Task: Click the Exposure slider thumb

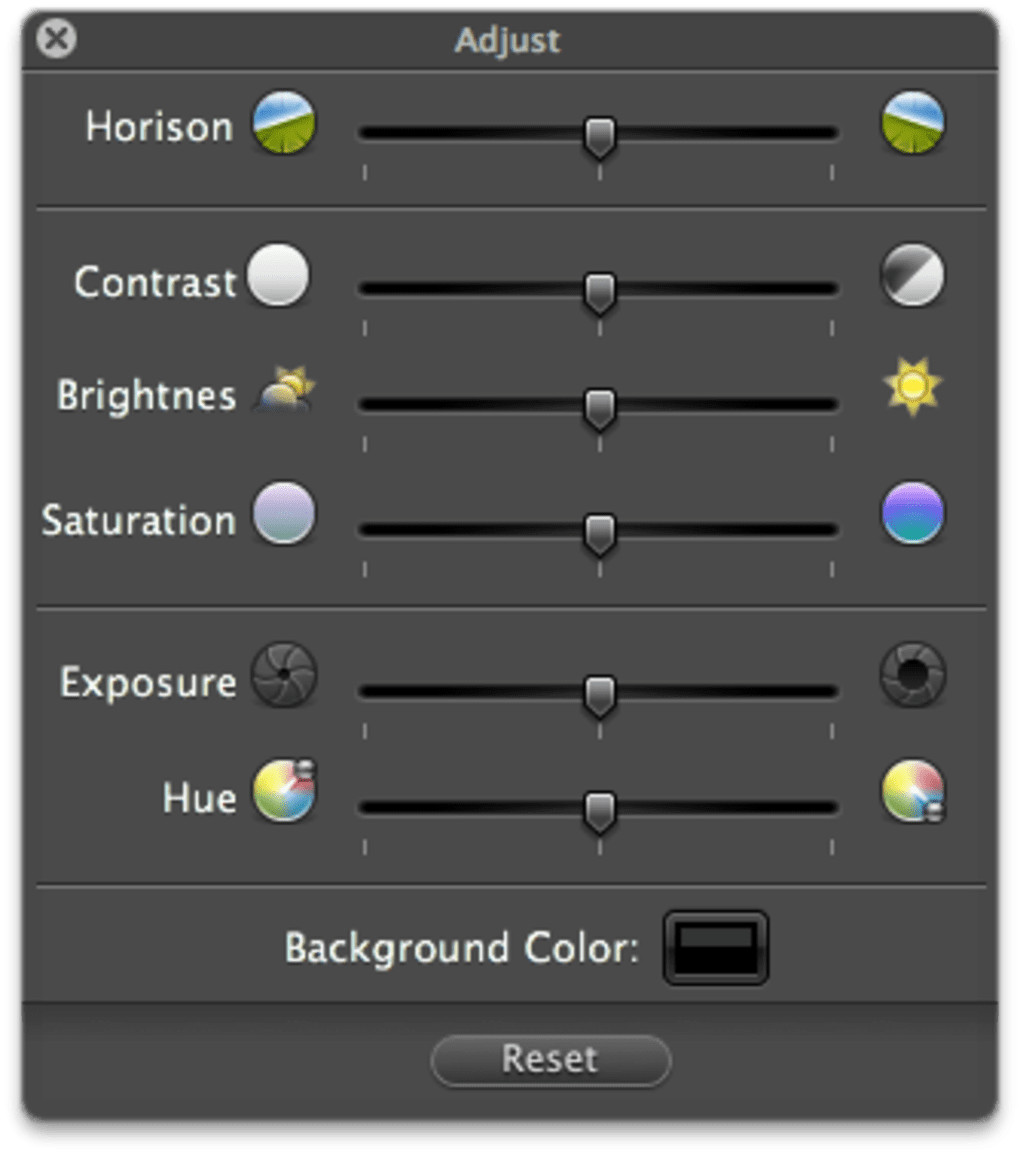Action: pyautogui.click(x=599, y=695)
